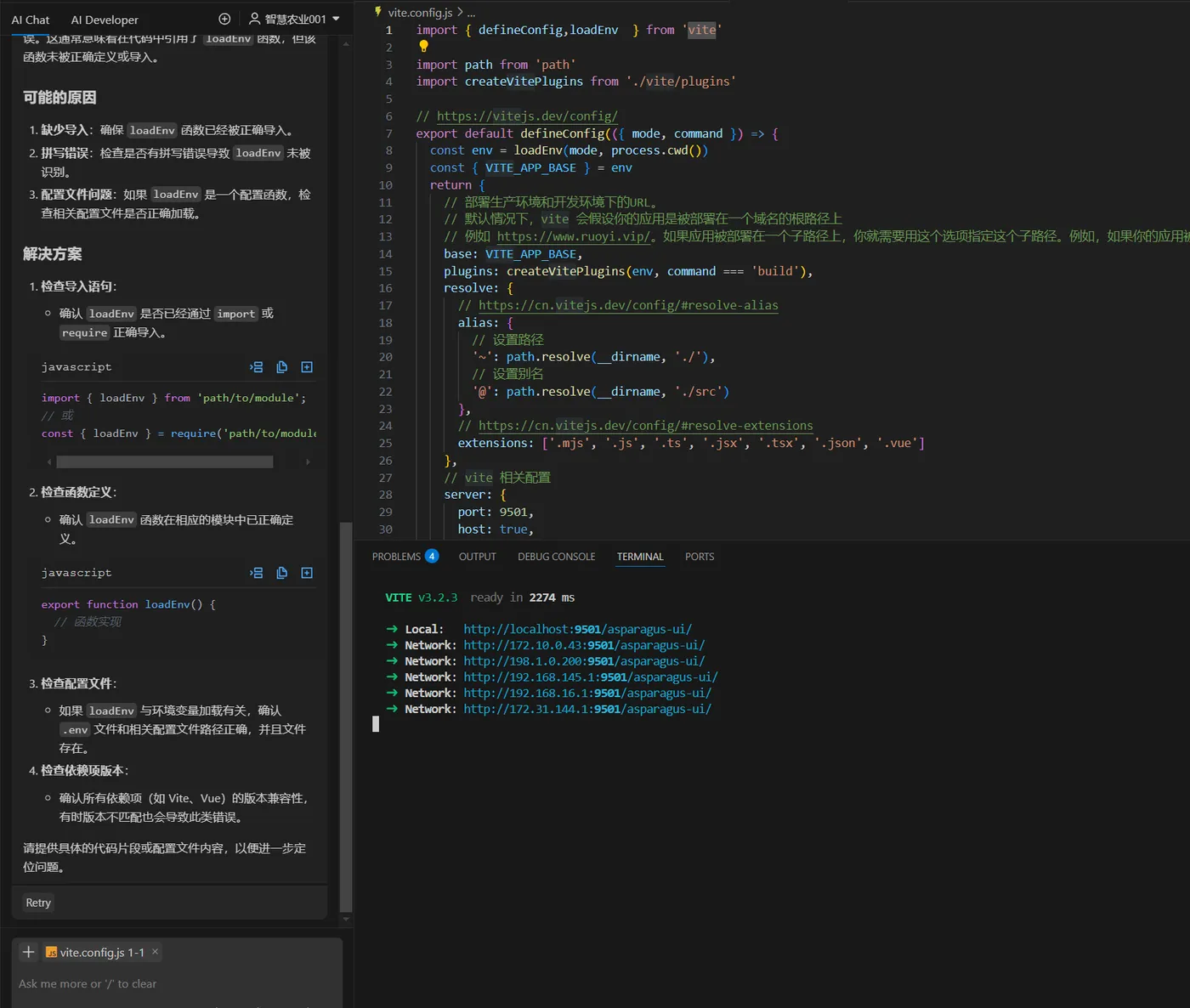The height and width of the screenshot is (1008, 1190).
Task: Click the 检查依赖项版本 list item
Action: click(x=85, y=770)
